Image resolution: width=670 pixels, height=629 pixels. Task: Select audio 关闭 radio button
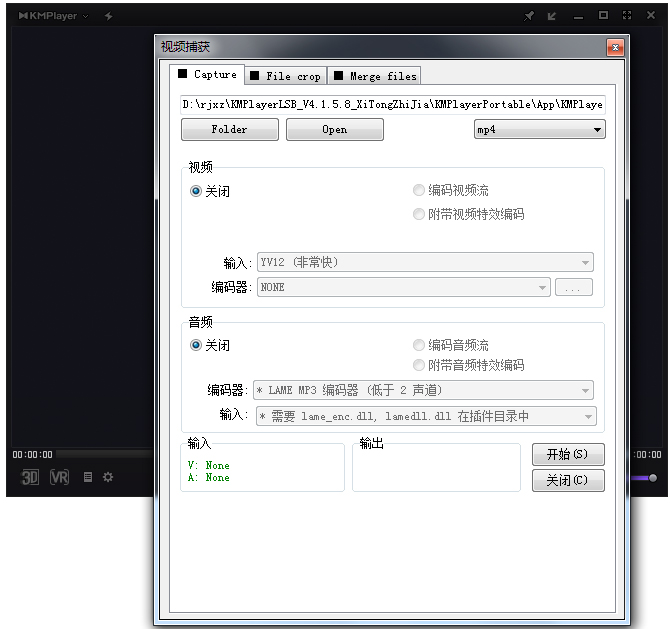(x=196, y=345)
